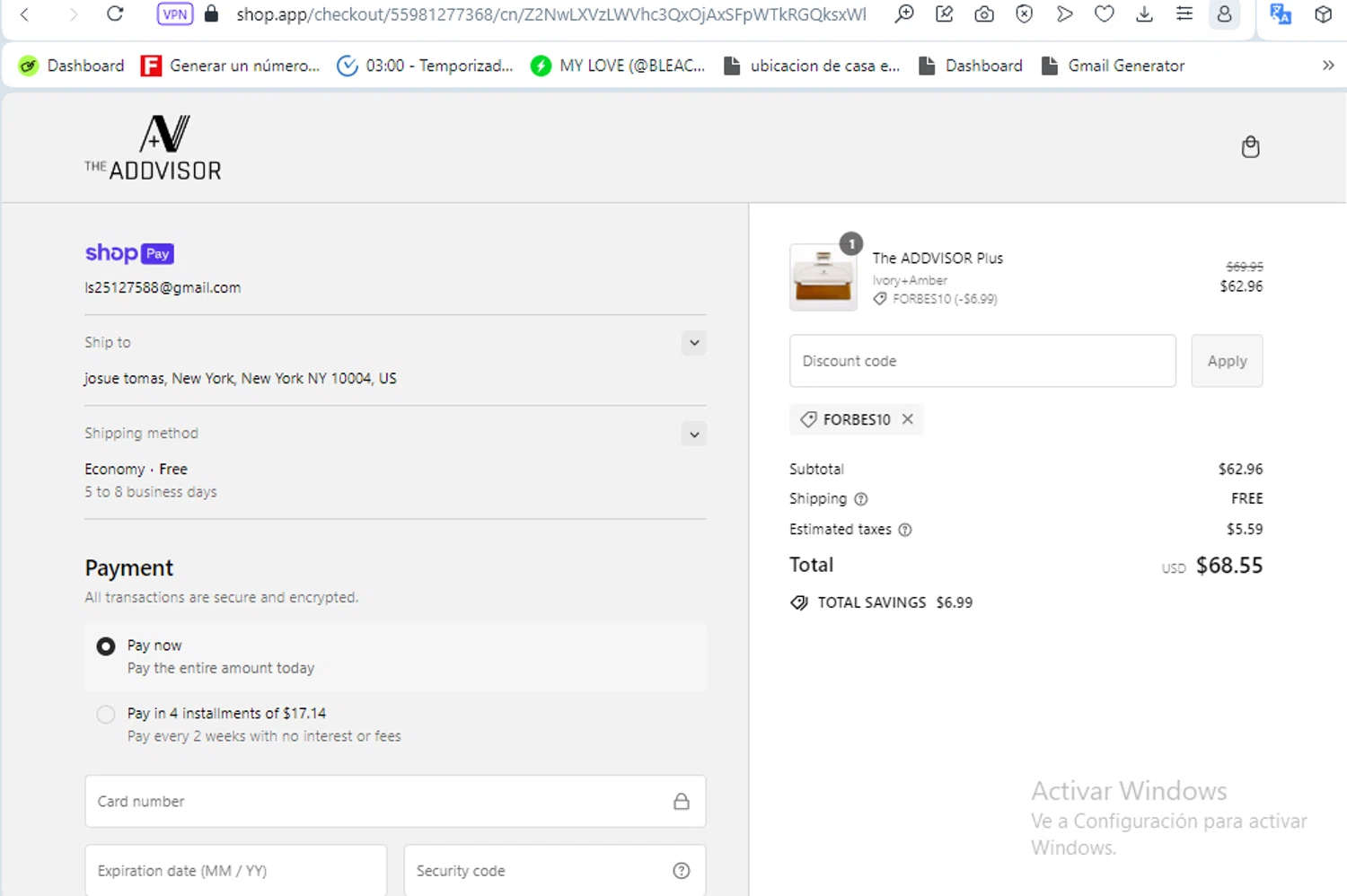Go back with the browser back arrow
The height and width of the screenshot is (896, 1347).
click(x=25, y=13)
